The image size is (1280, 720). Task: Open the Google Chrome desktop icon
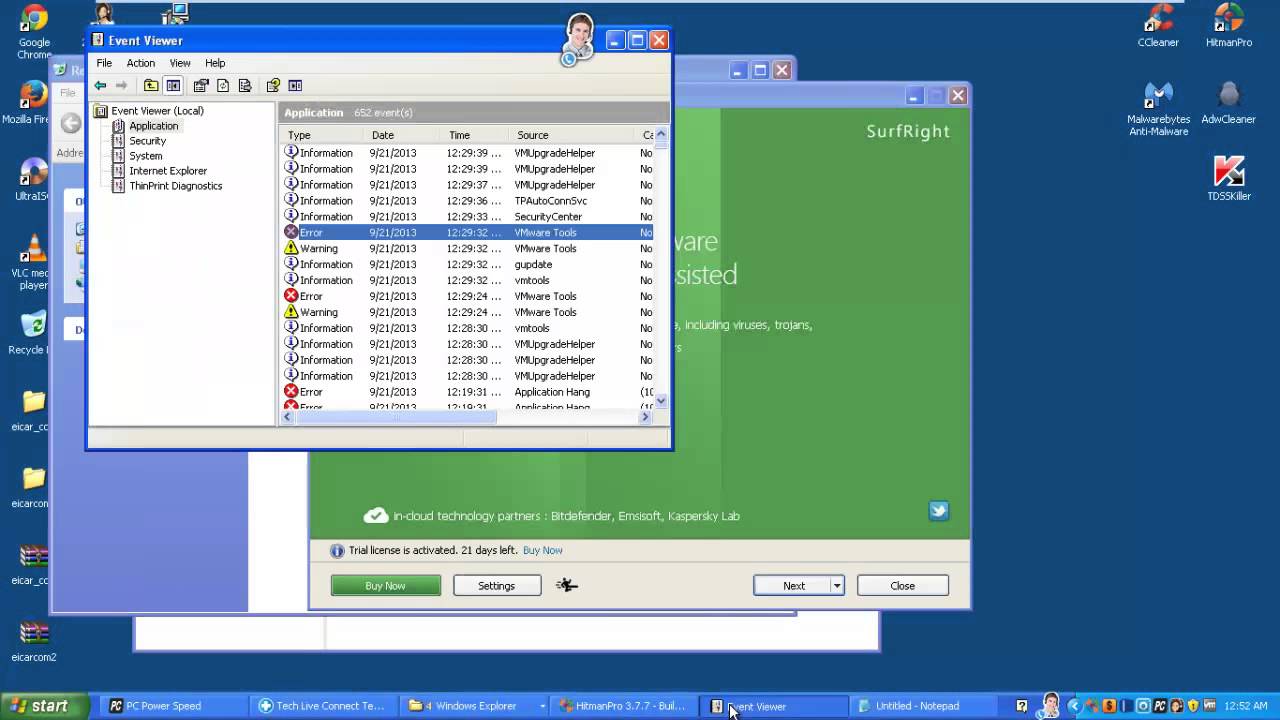coord(34,32)
